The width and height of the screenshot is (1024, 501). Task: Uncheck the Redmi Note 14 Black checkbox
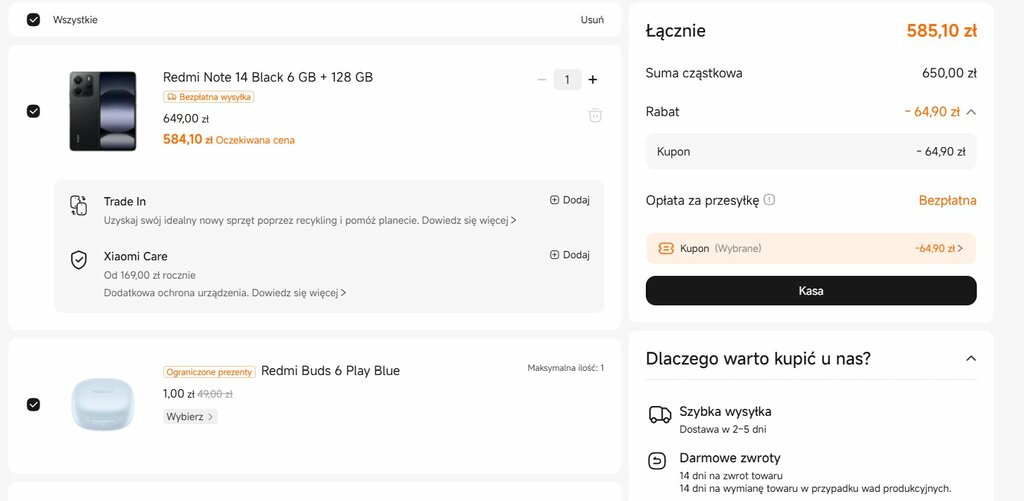coord(33,111)
